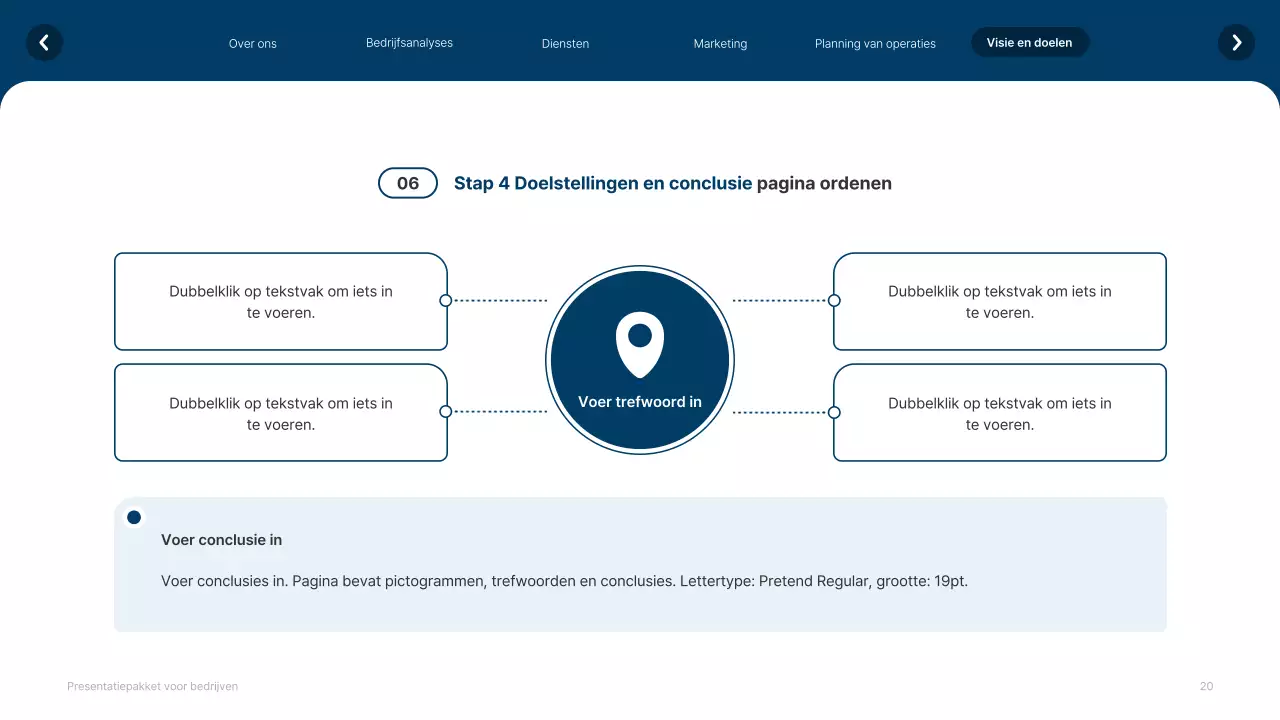Click the connector dot on the upper-right text box

pos(833,300)
